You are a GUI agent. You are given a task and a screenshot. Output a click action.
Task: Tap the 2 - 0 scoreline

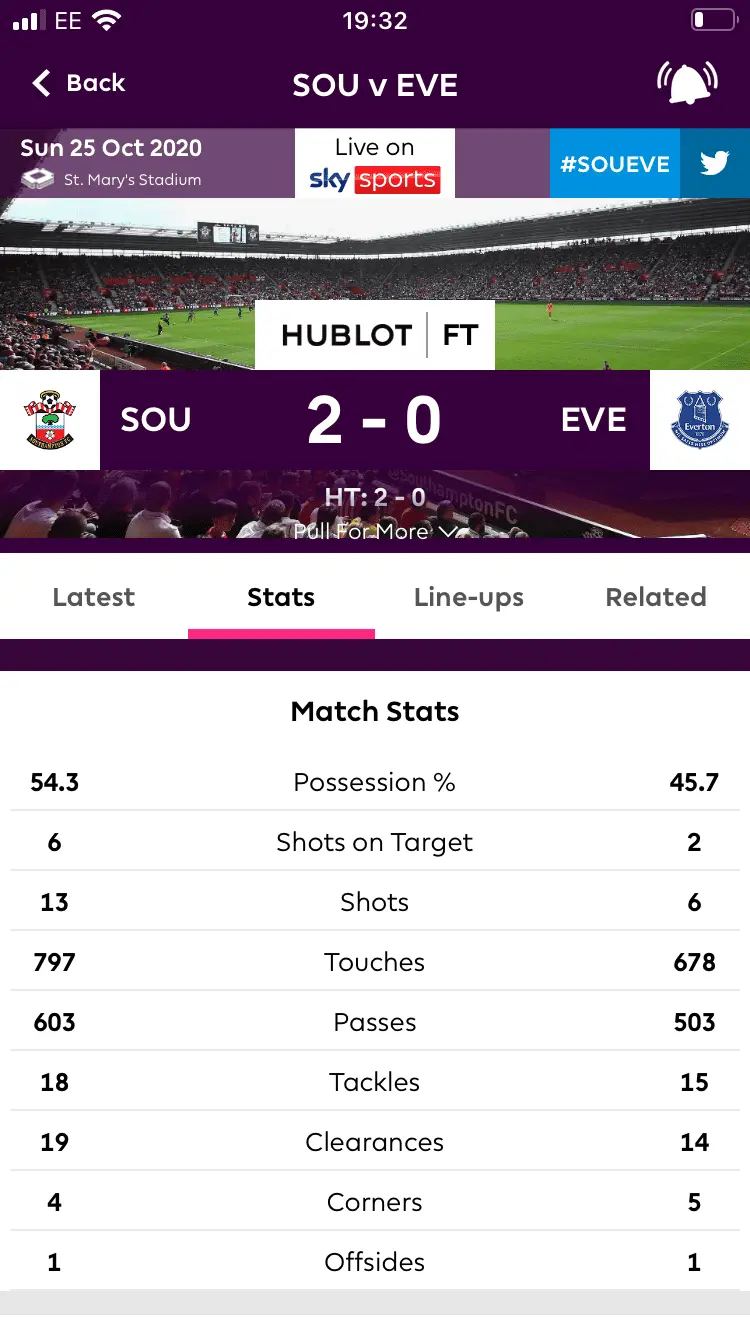pyautogui.click(x=374, y=420)
